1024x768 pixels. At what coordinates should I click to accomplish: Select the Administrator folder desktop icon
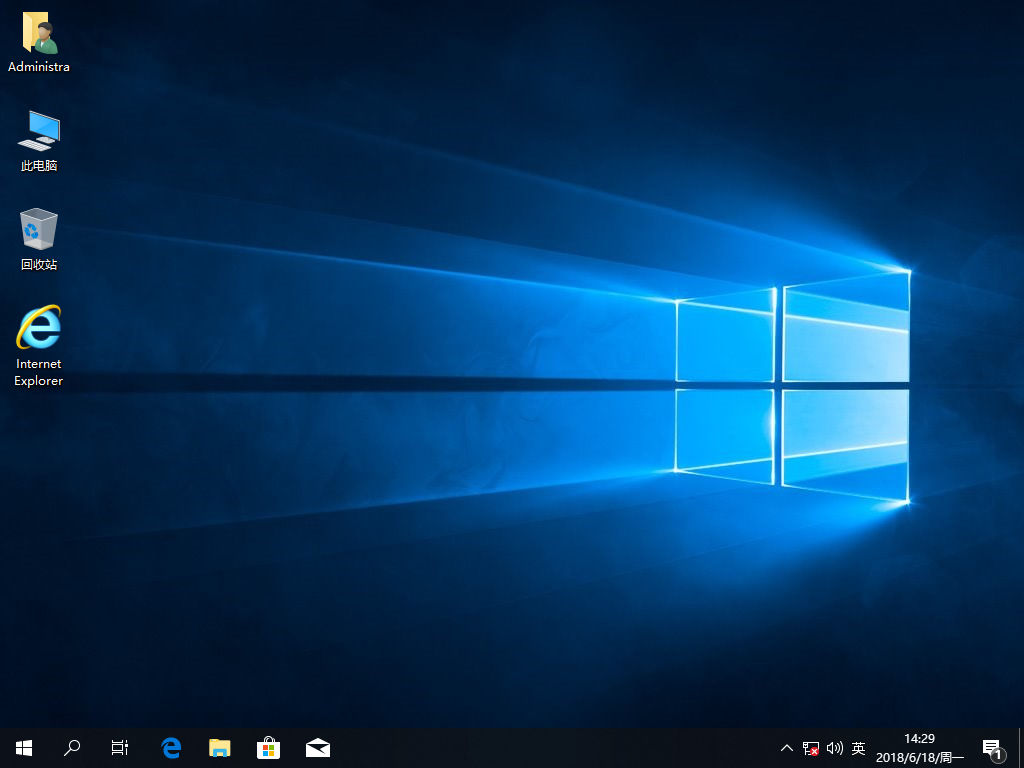(39, 41)
